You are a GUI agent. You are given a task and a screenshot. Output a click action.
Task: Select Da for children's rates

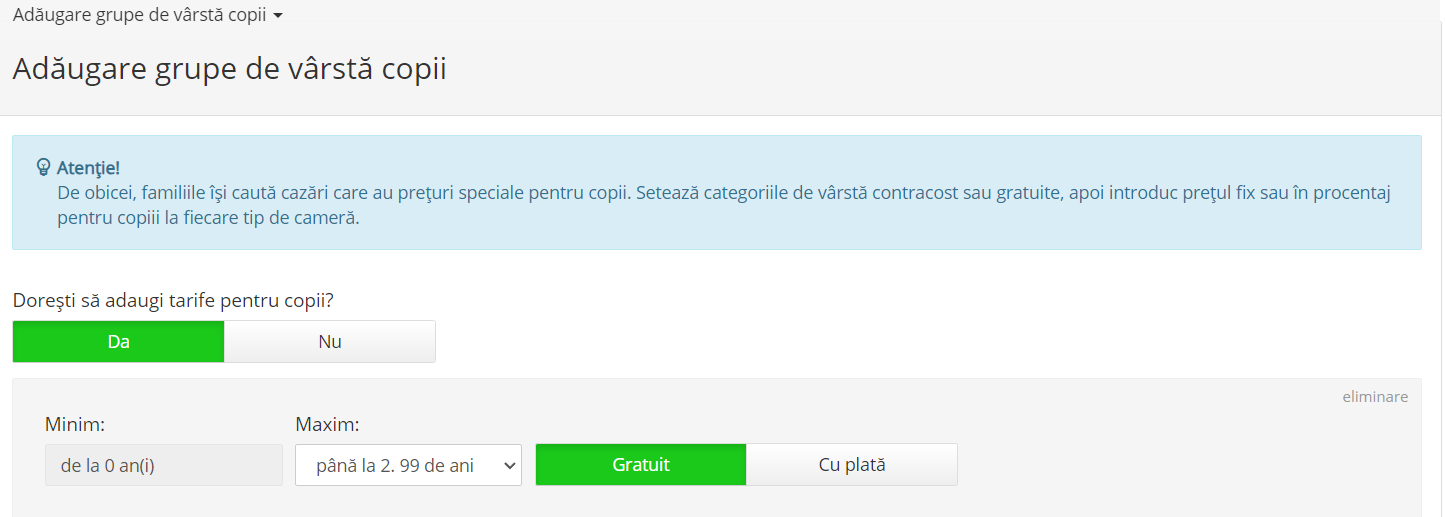pyautogui.click(x=118, y=341)
